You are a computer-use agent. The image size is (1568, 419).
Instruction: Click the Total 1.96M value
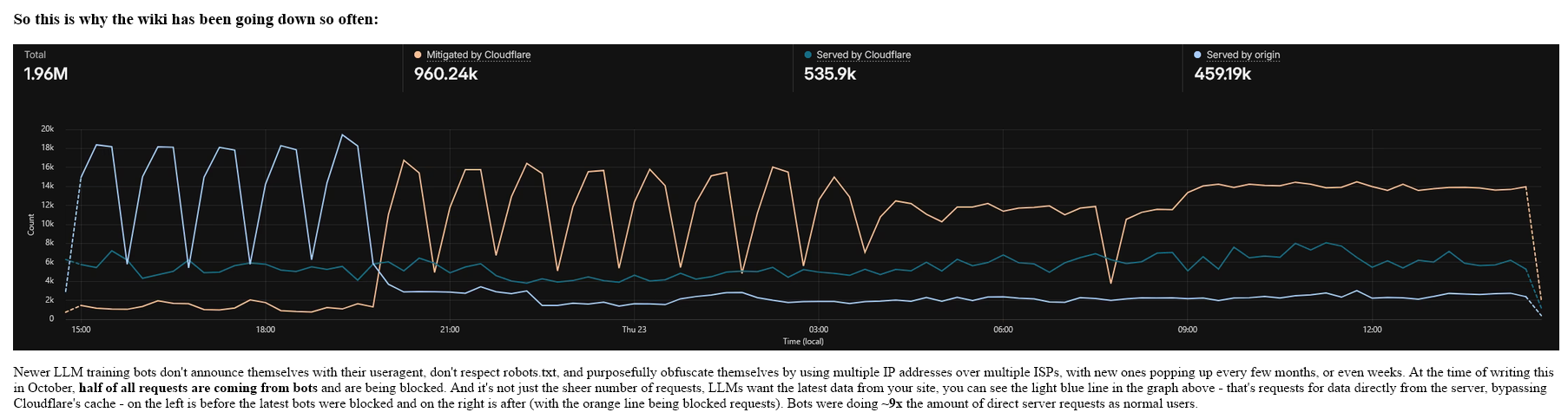click(46, 74)
